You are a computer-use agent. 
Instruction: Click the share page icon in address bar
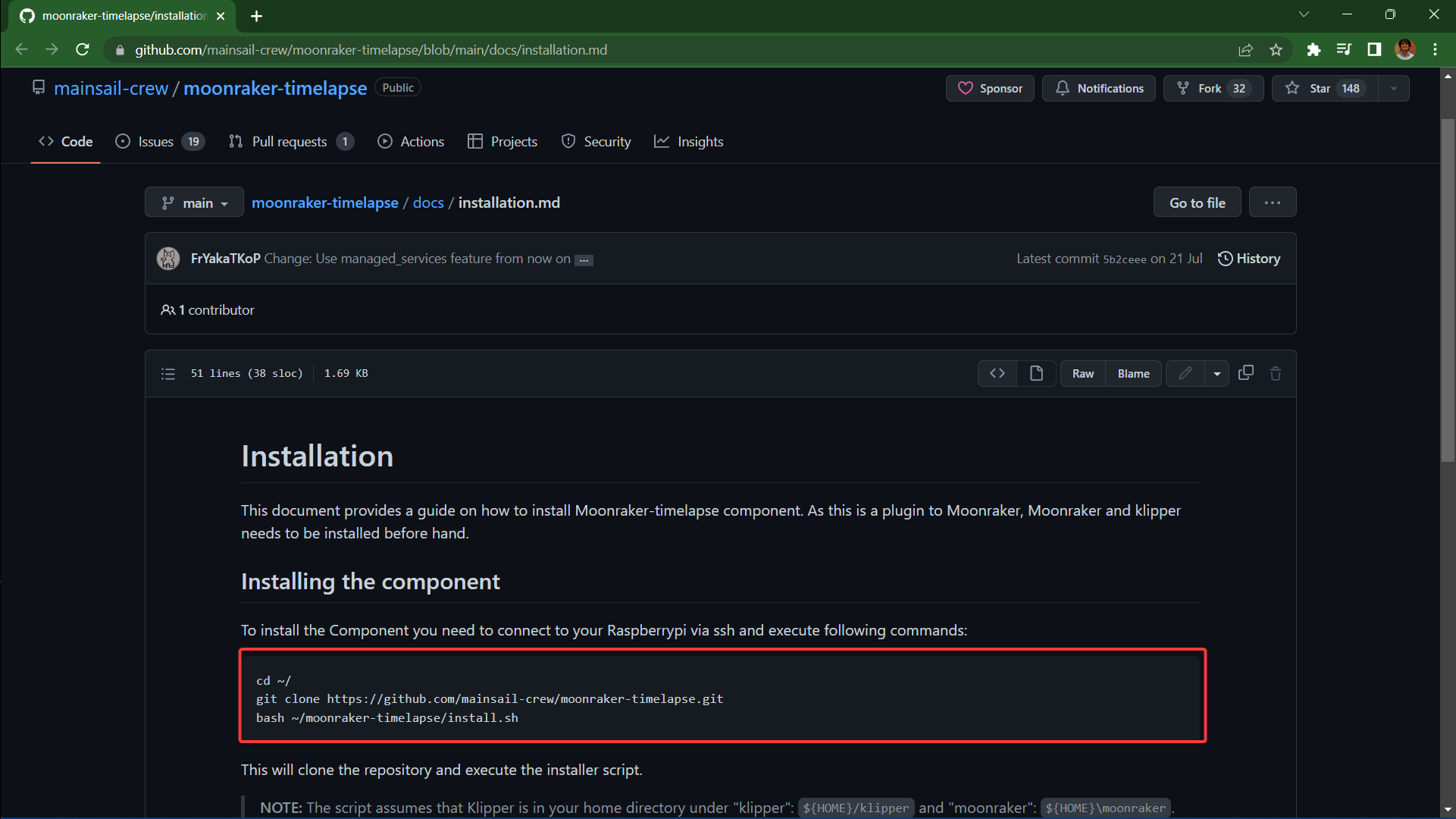(1245, 49)
